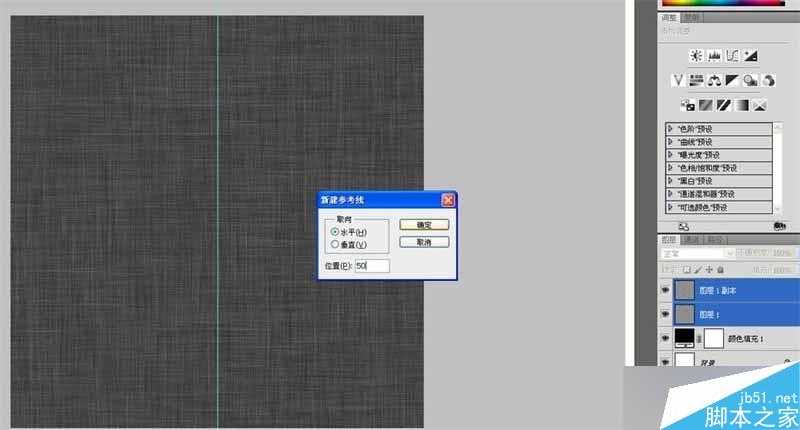800x430 pixels.
Task: Switch to the 调整 (Adjustments) panel tab
Action: [x=671, y=18]
